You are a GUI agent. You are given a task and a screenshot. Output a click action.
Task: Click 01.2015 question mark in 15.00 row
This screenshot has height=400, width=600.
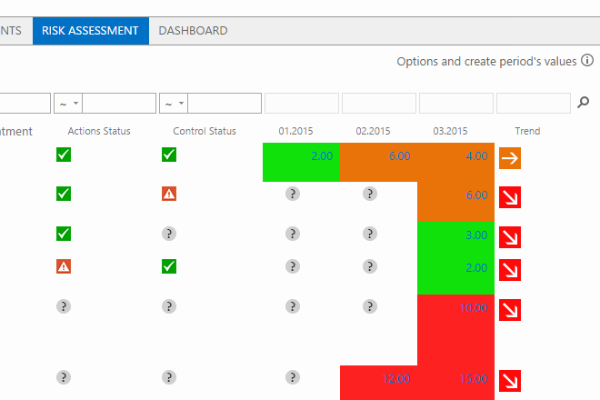coord(293,377)
